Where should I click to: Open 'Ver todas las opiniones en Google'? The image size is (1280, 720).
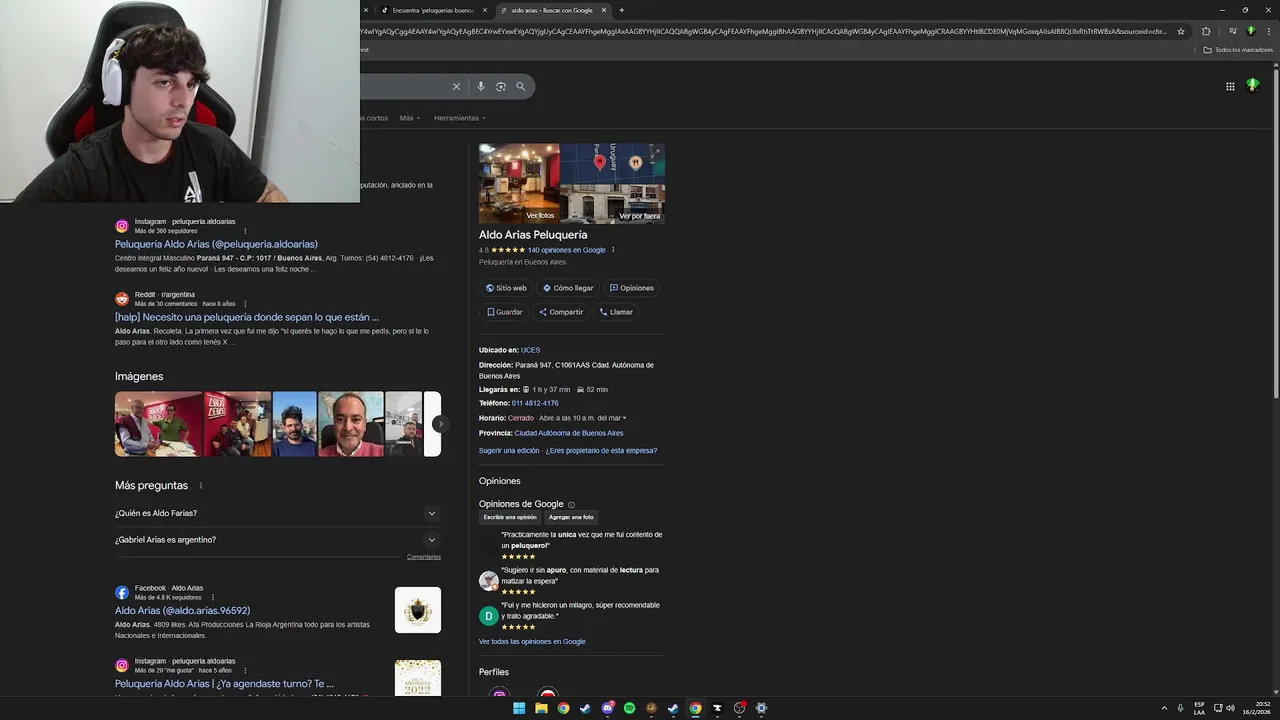pos(532,642)
